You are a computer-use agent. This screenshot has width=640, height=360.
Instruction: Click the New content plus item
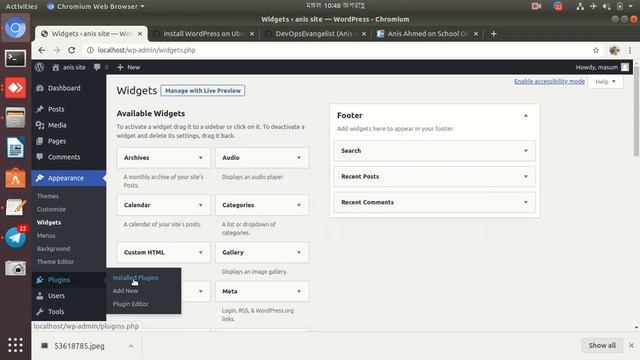pyautogui.click(x=129, y=67)
